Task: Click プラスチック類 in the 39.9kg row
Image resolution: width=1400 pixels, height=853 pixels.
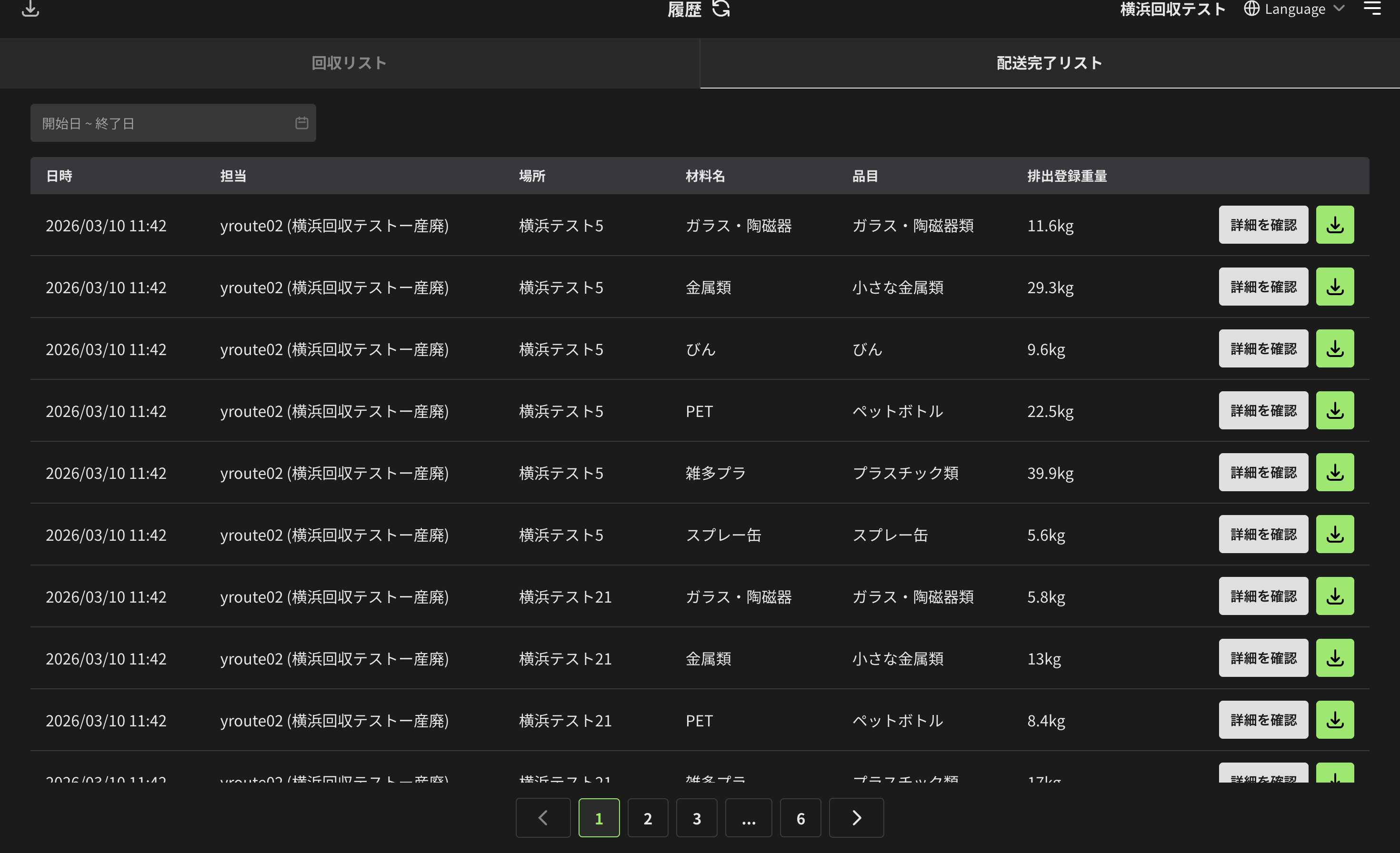Action: [x=906, y=473]
